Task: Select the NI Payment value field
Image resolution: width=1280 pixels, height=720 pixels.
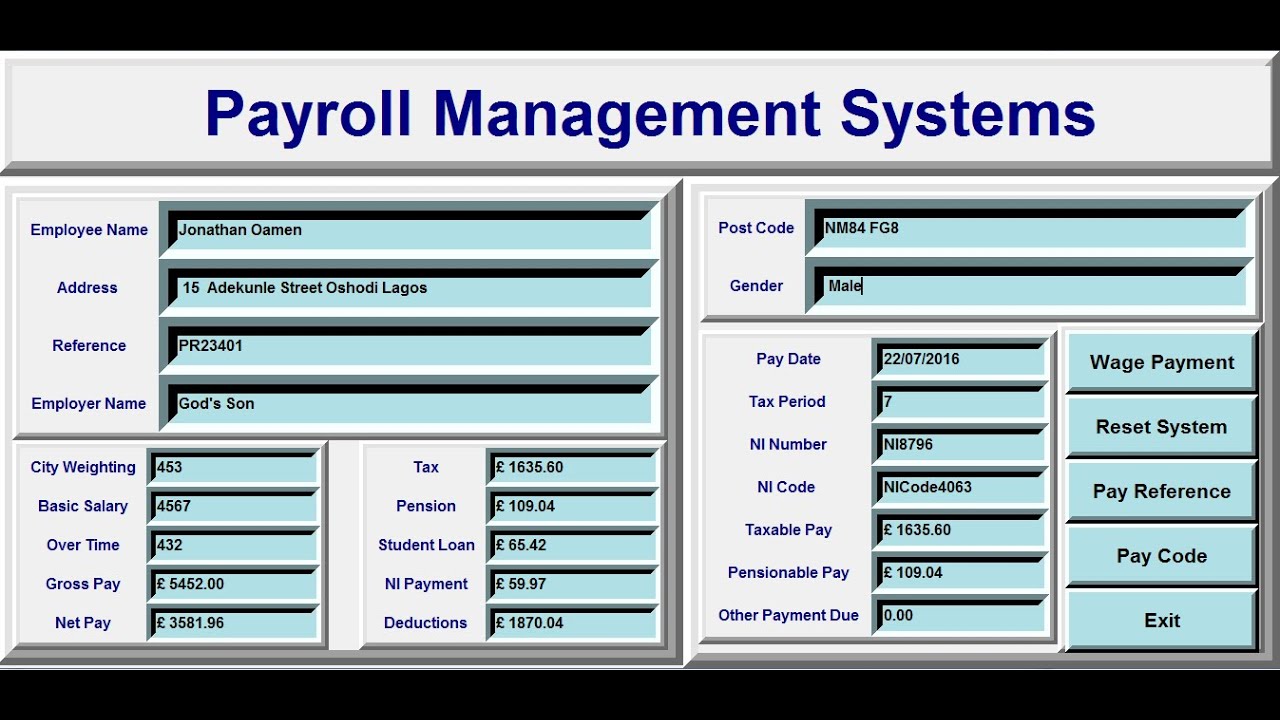Action: [x=573, y=584]
